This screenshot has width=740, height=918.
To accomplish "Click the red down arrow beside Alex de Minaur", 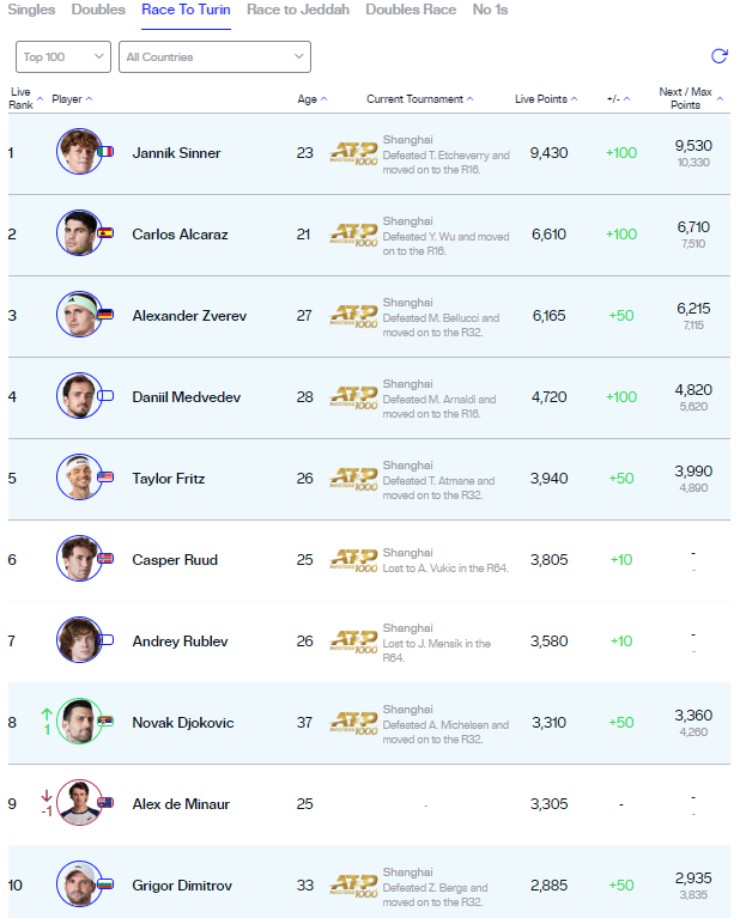I will coord(46,796).
